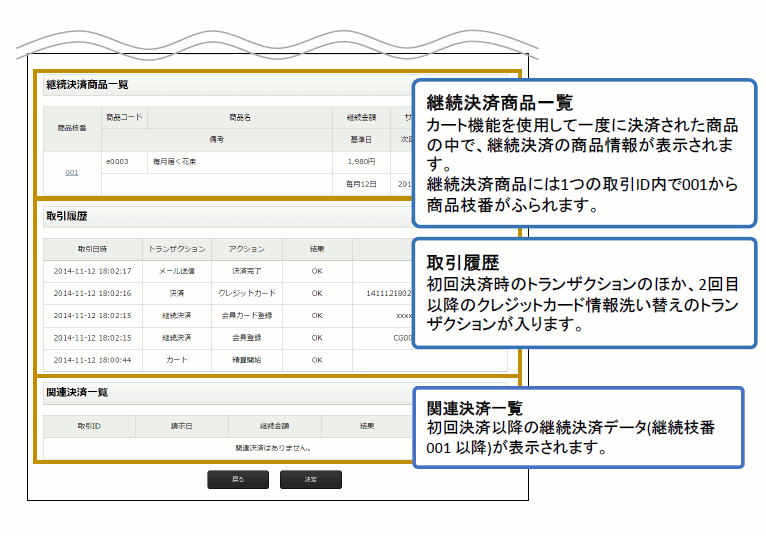Click the 戻る button
Screen dimensions: 766x536
pyautogui.click(x=237, y=480)
